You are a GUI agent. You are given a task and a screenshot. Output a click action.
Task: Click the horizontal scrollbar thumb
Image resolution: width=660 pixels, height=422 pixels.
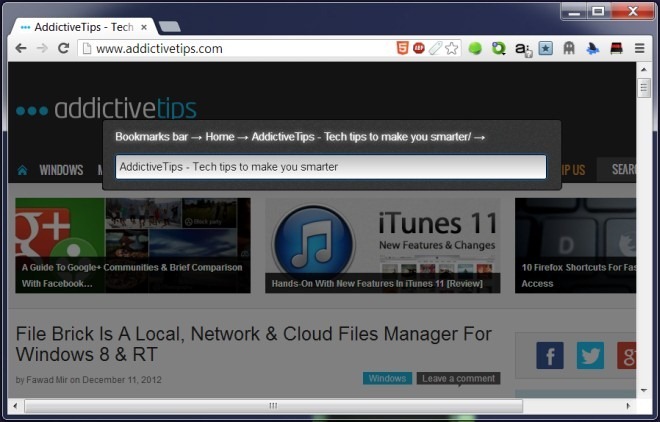click(274, 406)
